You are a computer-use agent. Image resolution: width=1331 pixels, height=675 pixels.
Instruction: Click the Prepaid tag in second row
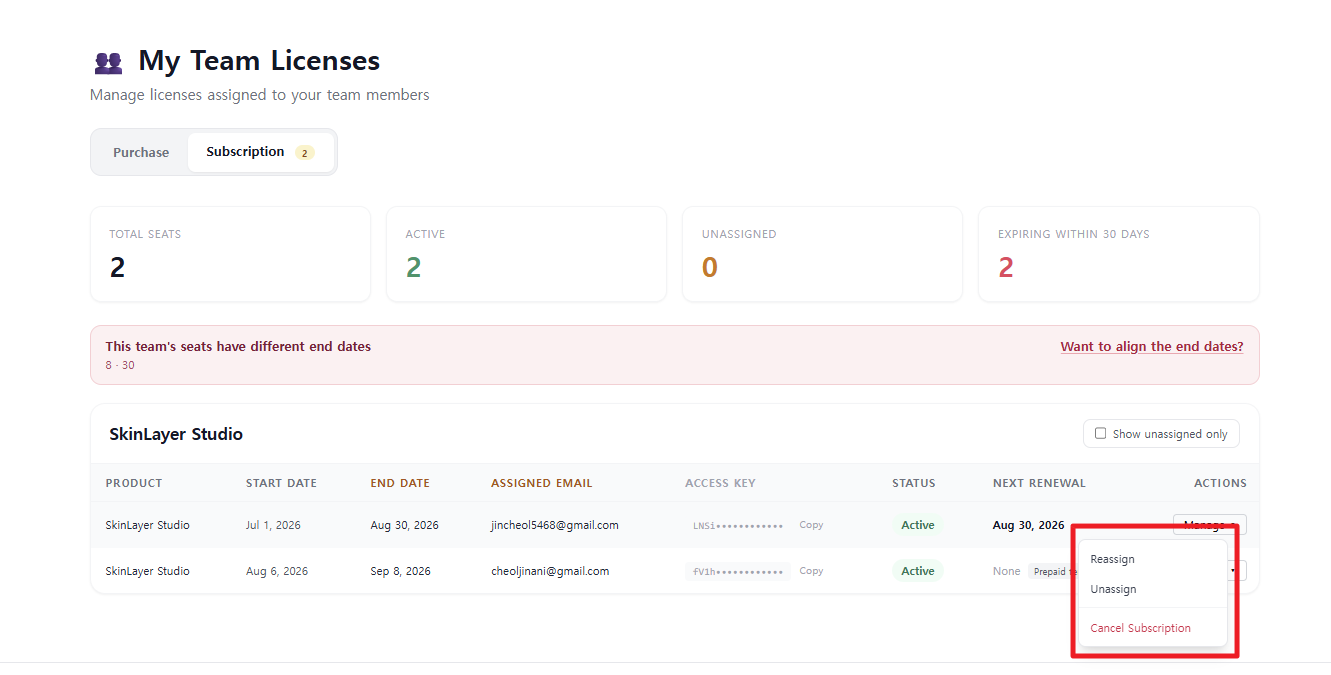pos(1053,571)
